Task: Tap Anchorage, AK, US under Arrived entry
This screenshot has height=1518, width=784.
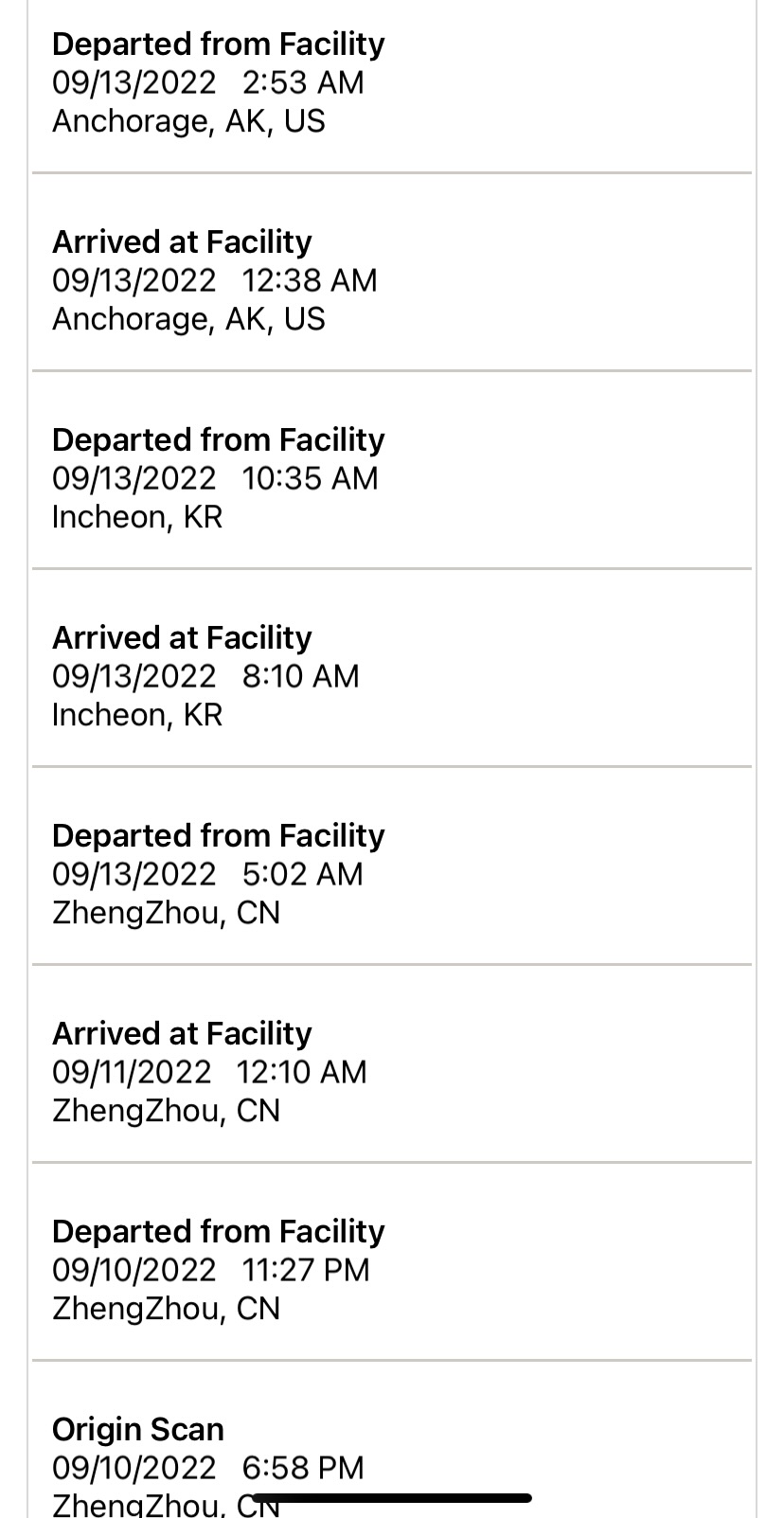Action: point(188,320)
